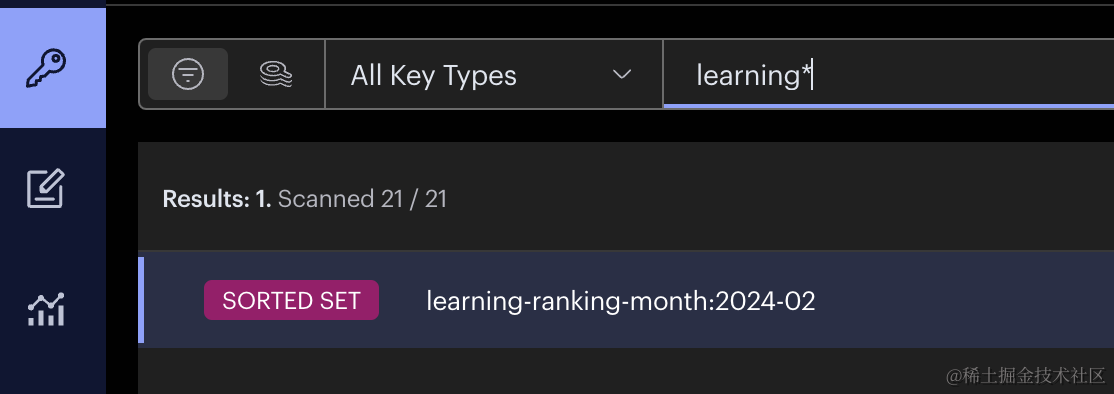
Task: Open Analysis Tools bar chart icon
Action: (46, 310)
